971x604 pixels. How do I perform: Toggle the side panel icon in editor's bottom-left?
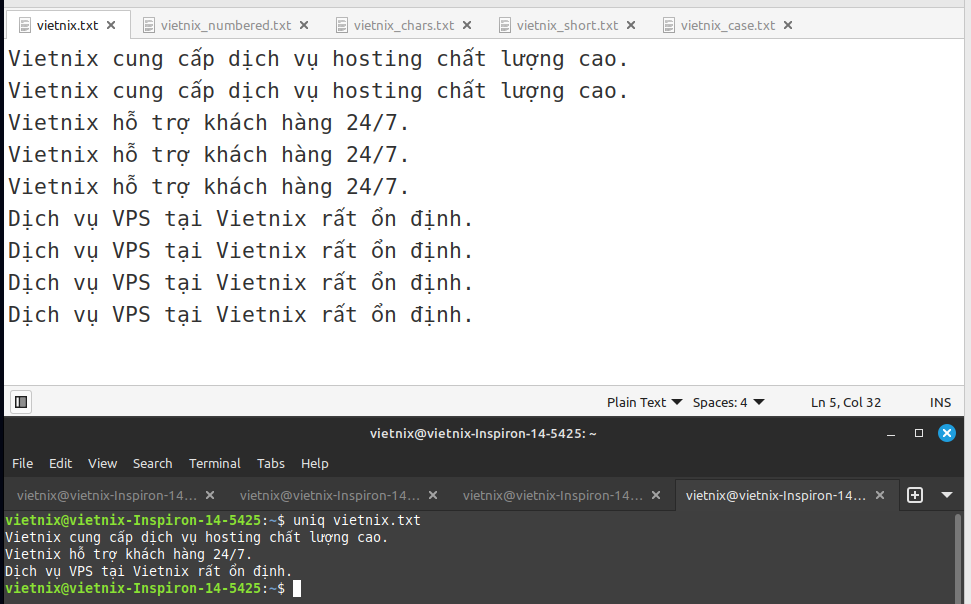21,401
